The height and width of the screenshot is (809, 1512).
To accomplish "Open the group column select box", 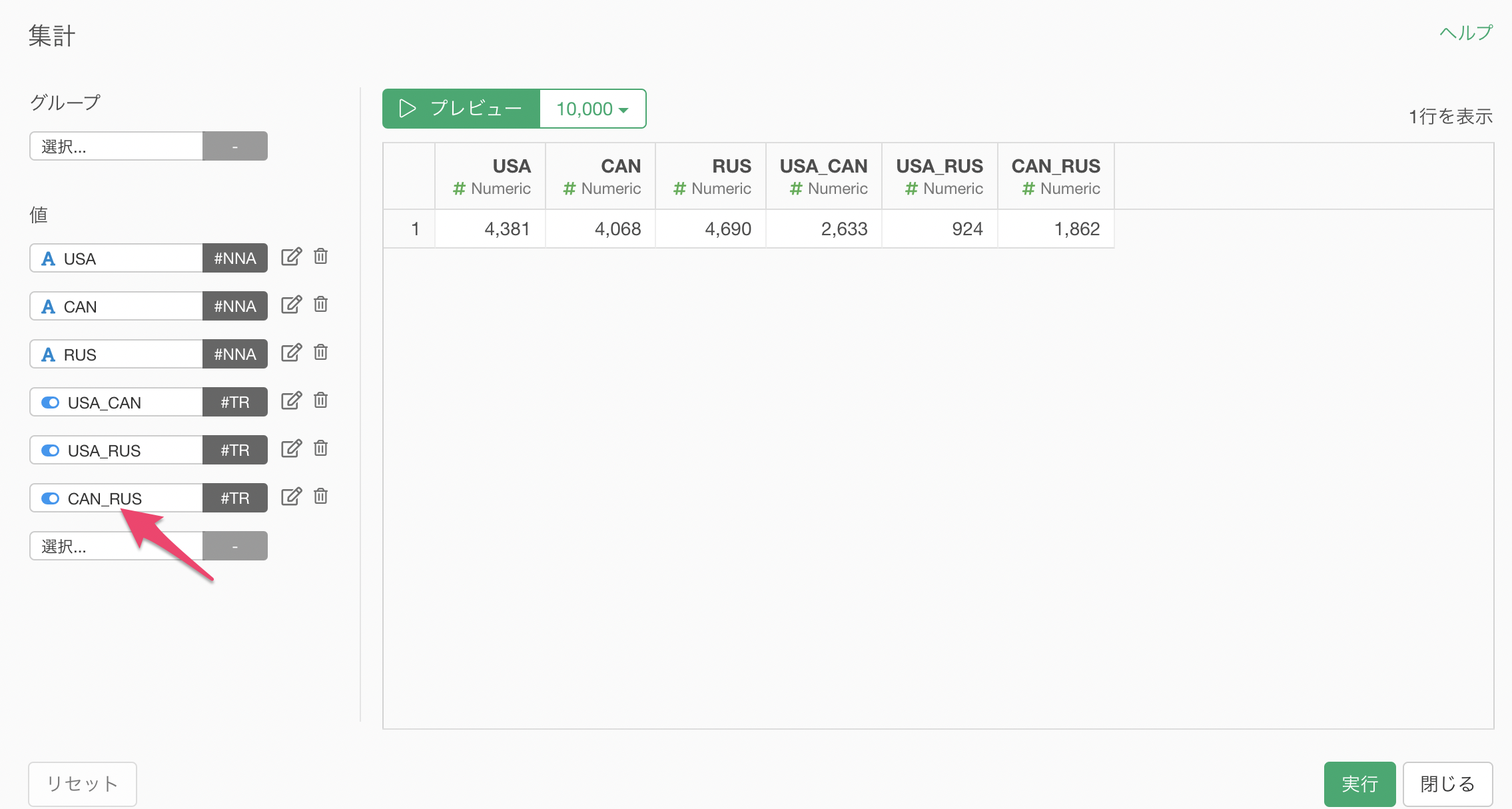I will tap(116, 146).
